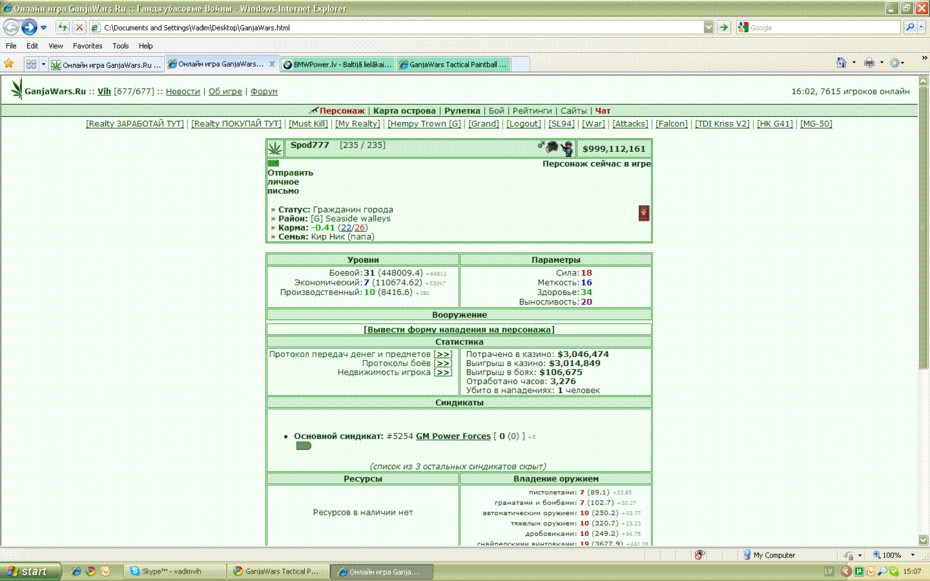Open the Favorites menu
930x581 pixels.
[87, 46]
